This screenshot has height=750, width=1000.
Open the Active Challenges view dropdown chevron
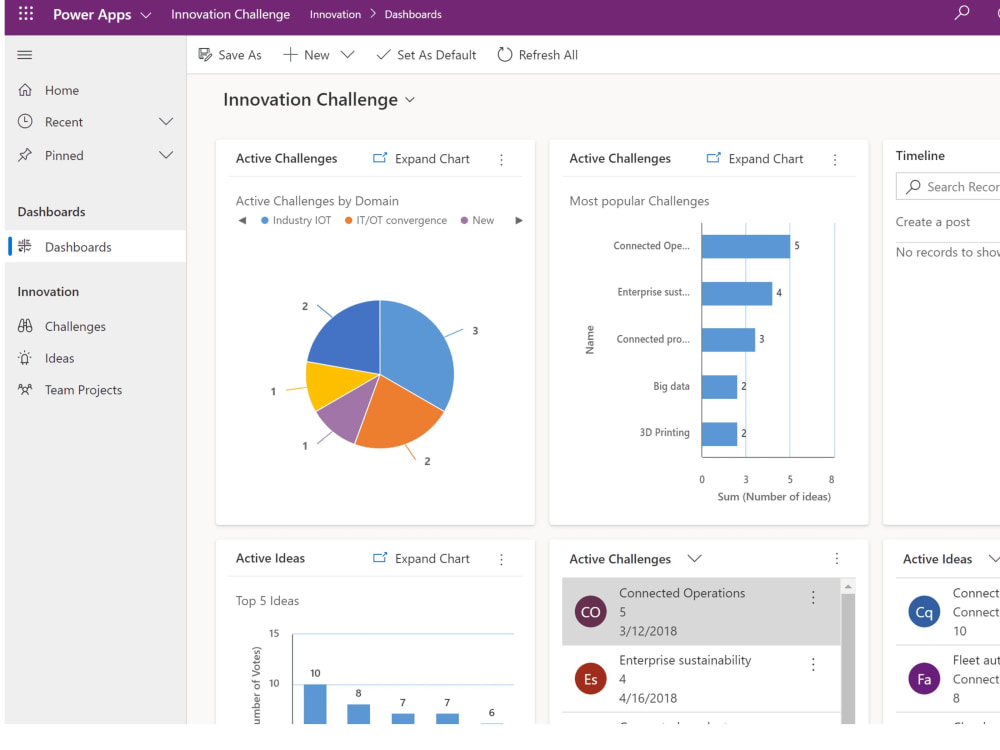coord(695,559)
